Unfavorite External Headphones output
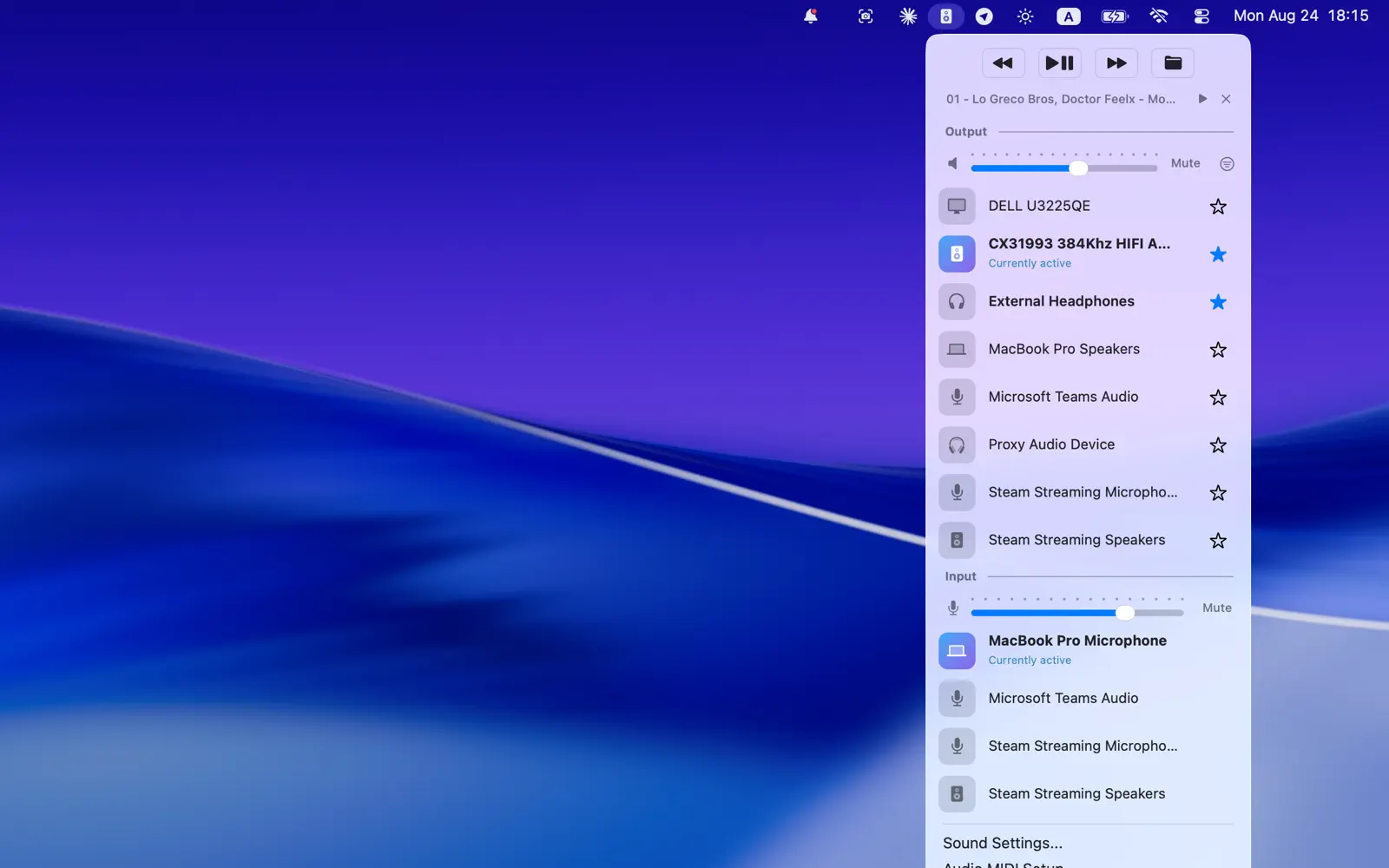The height and width of the screenshot is (868, 1389). point(1218,301)
